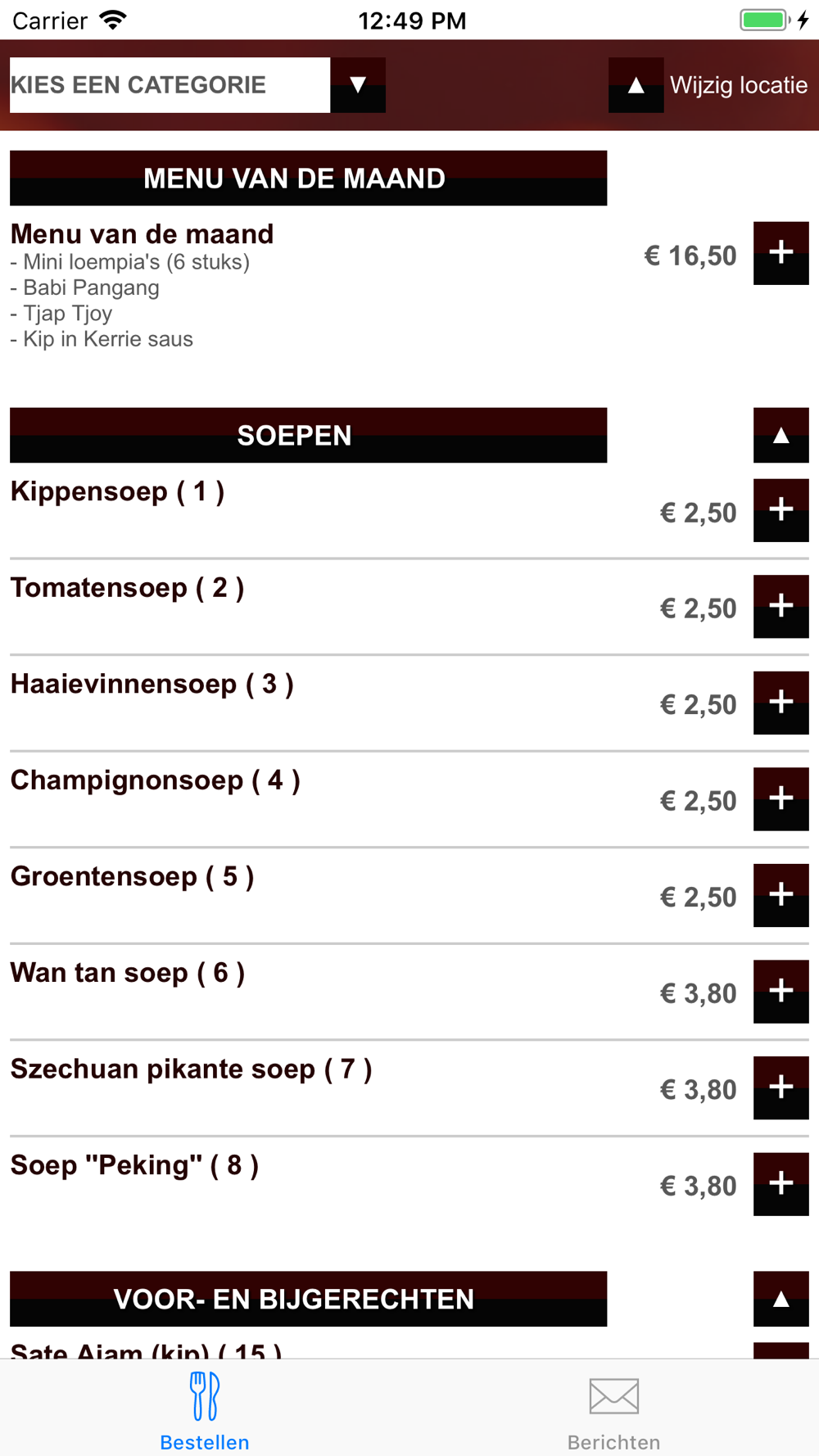Viewport: 819px width, 1456px height.
Task: Add Champignonsoep using the plus icon
Action: click(x=781, y=798)
